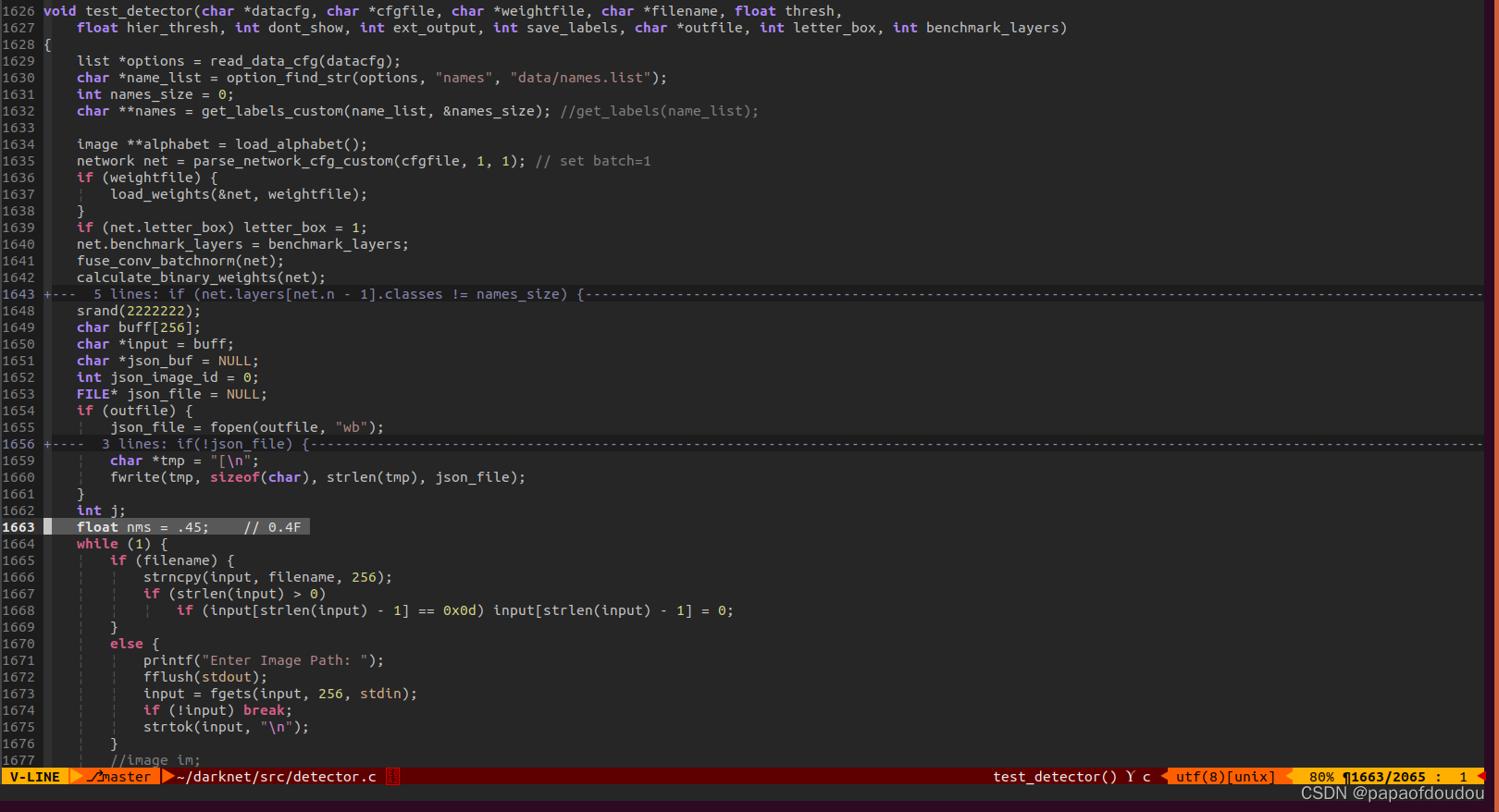This screenshot has width=1499, height=812.
Task: Click the fwrite(tmp, sizeof(char)...) line
Action: coord(317,477)
